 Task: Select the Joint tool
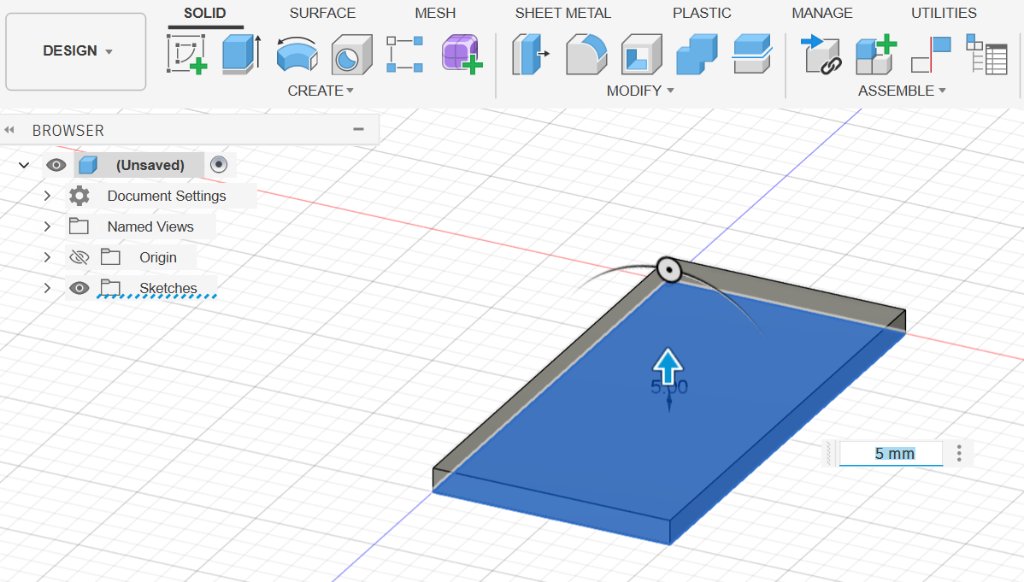pyautogui.click(x=931, y=54)
